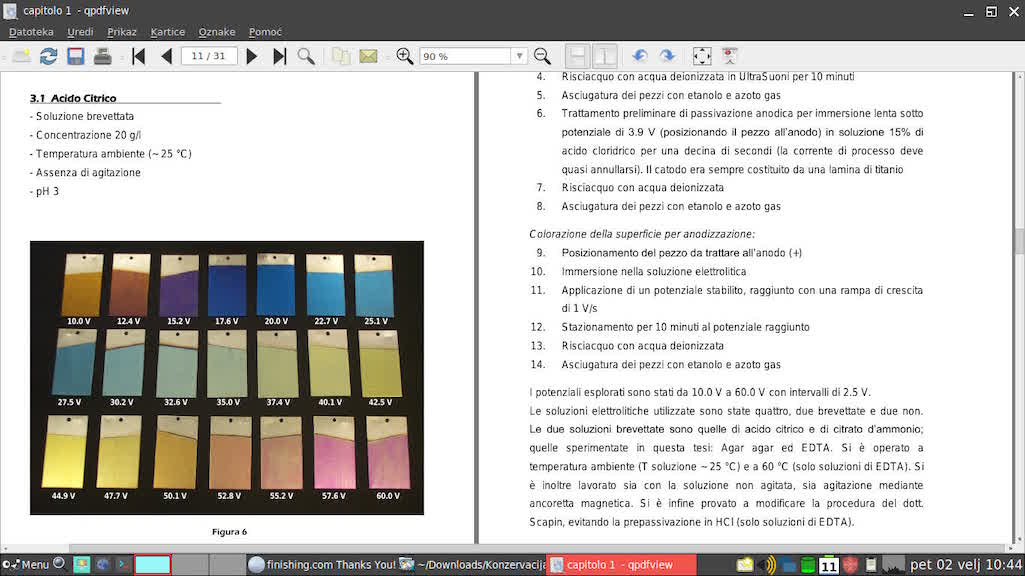The height and width of the screenshot is (576, 1025).
Task: Open the Oznake menu
Action: pyautogui.click(x=217, y=32)
